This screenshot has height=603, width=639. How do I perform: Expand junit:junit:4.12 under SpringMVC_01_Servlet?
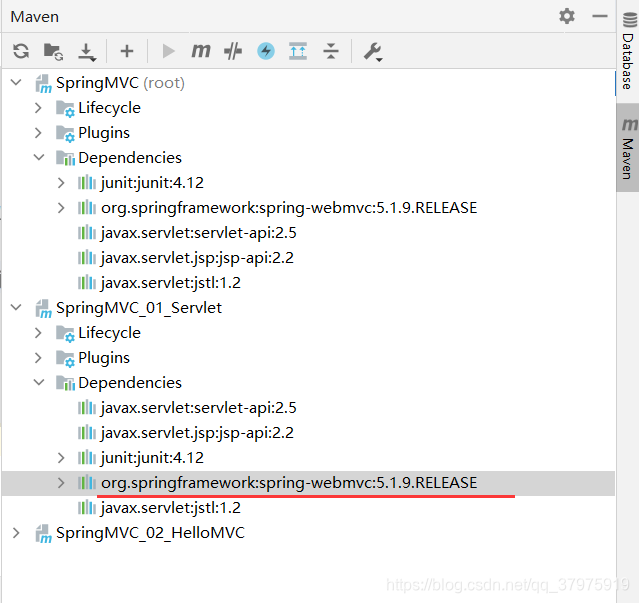pos(61,458)
